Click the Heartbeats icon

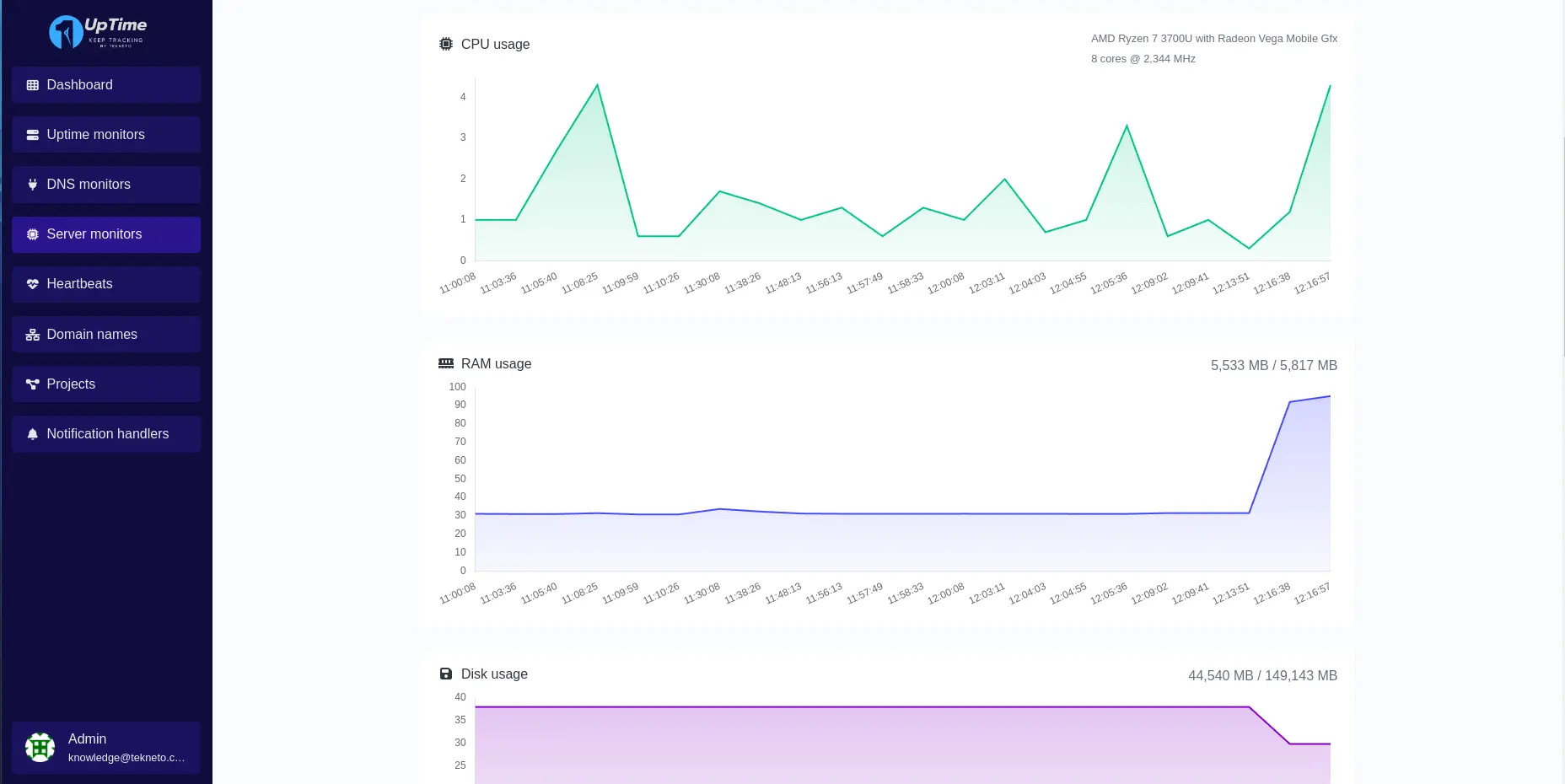click(x=32, y=284)
